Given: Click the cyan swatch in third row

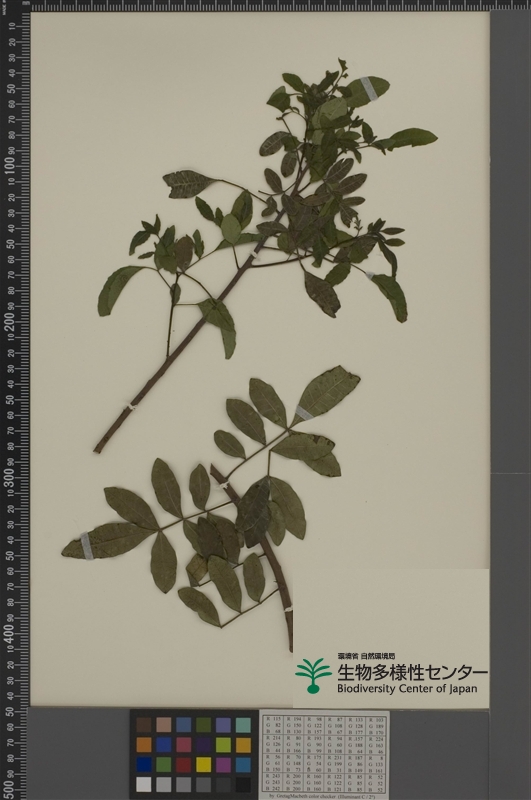Looking at the screenshot, I should [243, 764].
